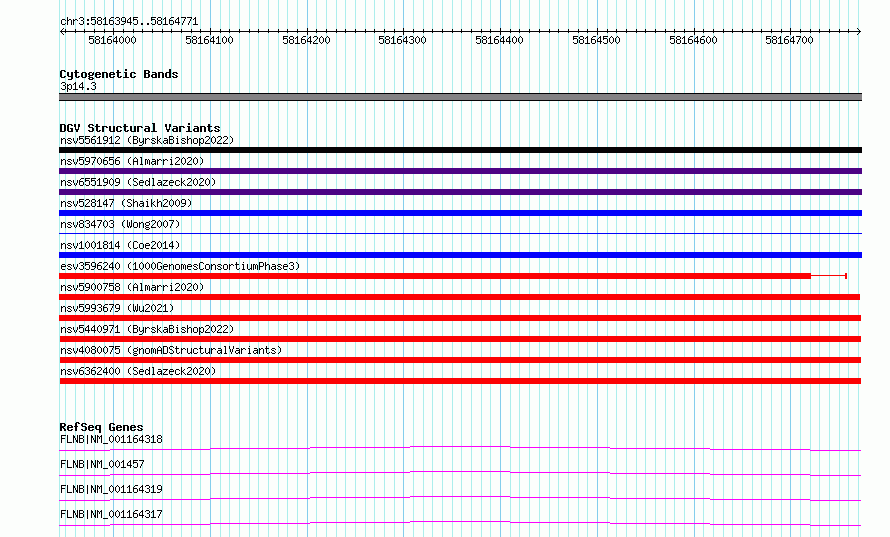Viewport: 890px width, 537px height.
Task: Open nsv4080075 (gnomADStructuralVariants) label
Action: tap(171, 350)
